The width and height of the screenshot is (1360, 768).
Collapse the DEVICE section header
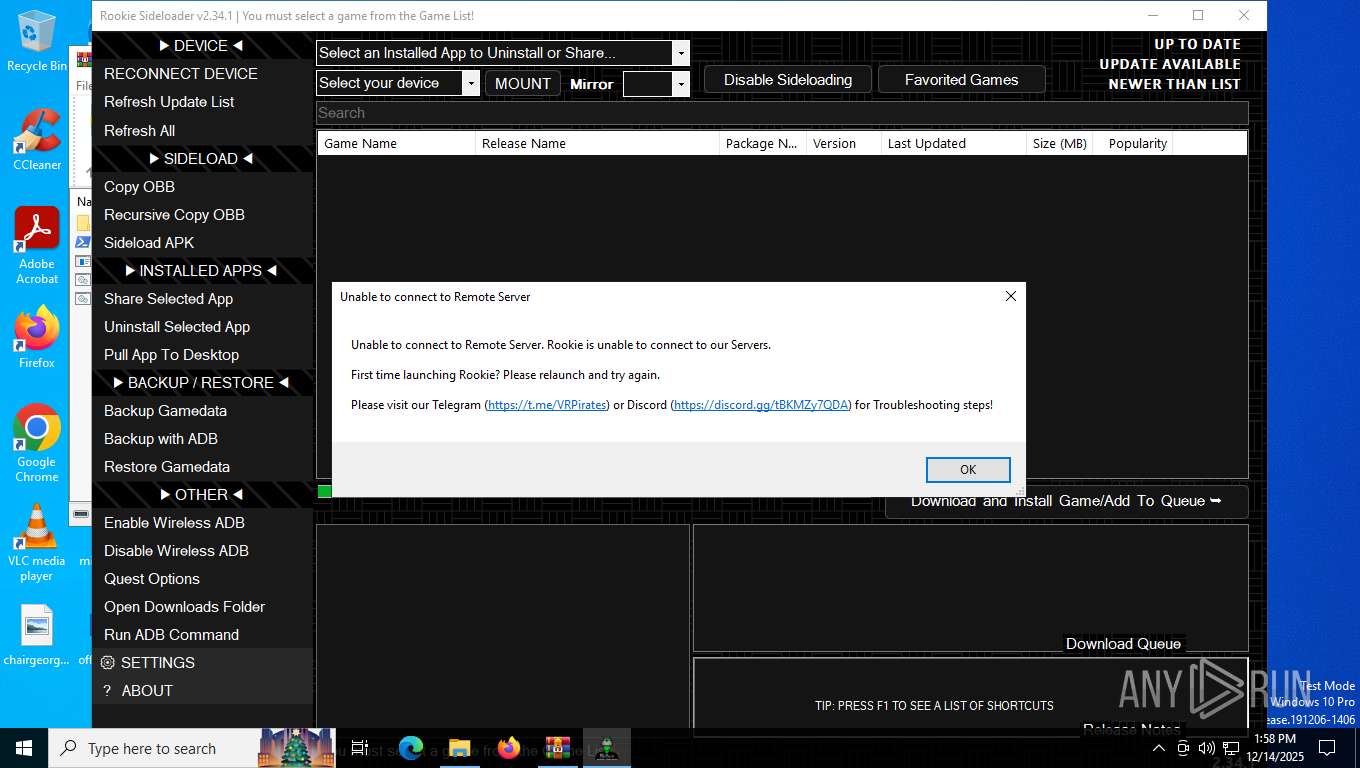click(202, 46)
